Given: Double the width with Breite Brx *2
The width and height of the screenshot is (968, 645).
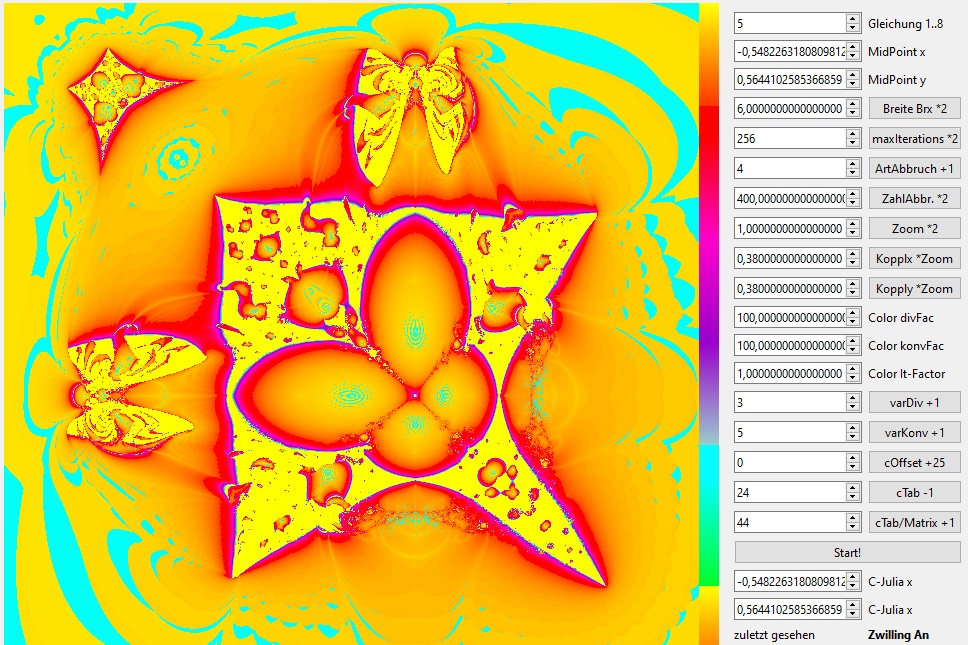Looking at the screenshot, I should tap(914, 109).
